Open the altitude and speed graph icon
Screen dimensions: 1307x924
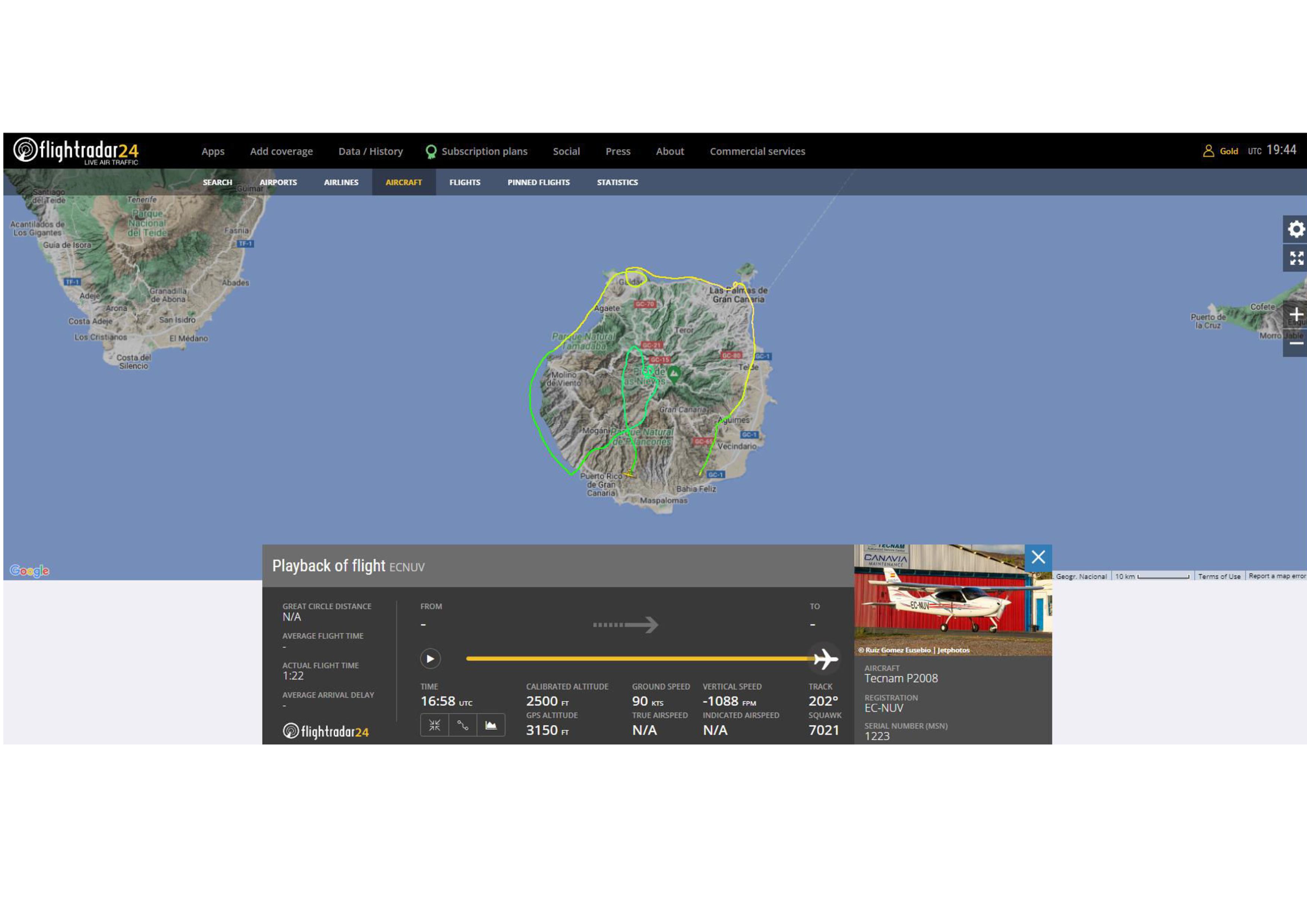[491, 725]
